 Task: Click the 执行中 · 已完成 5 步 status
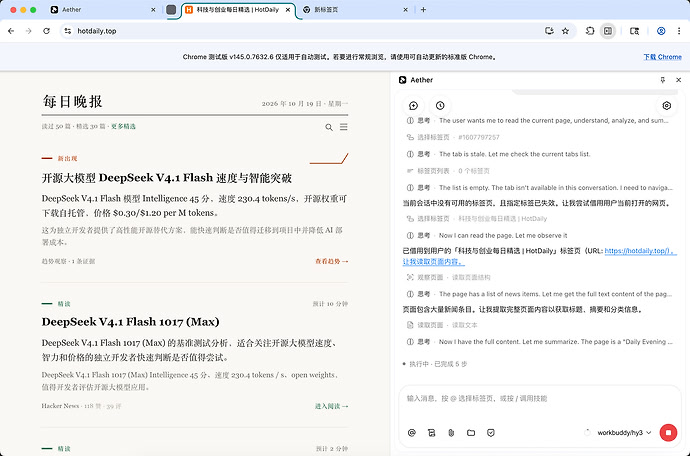435,364
